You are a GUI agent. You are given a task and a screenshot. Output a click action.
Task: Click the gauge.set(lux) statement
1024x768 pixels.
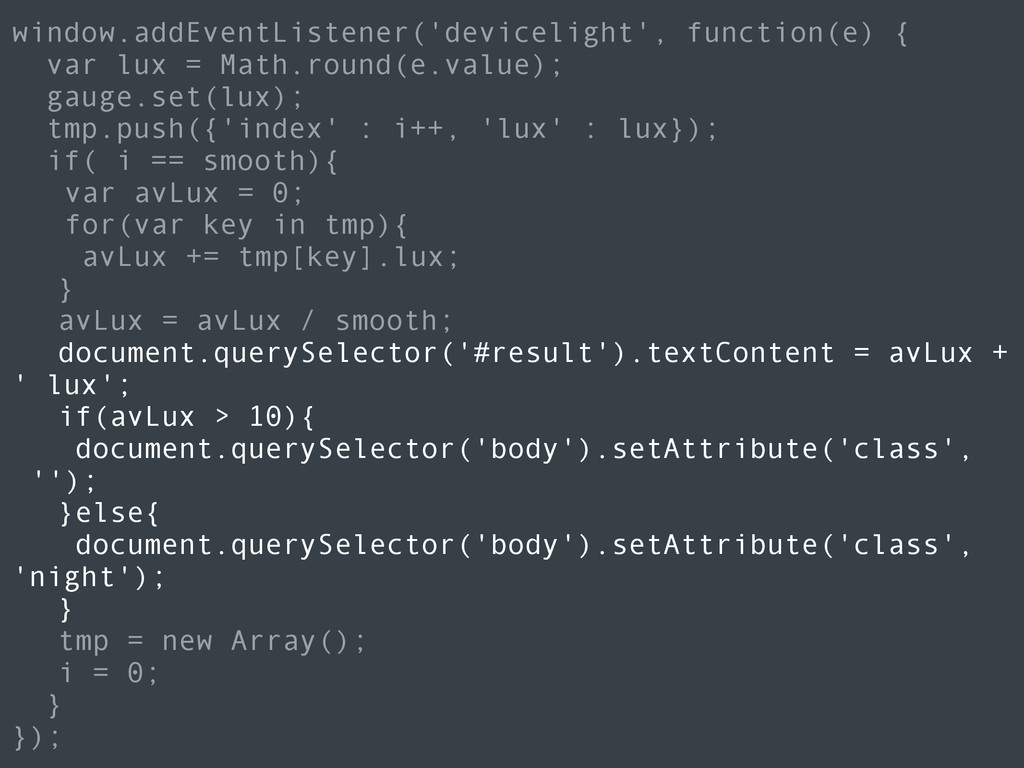(176, 98)
